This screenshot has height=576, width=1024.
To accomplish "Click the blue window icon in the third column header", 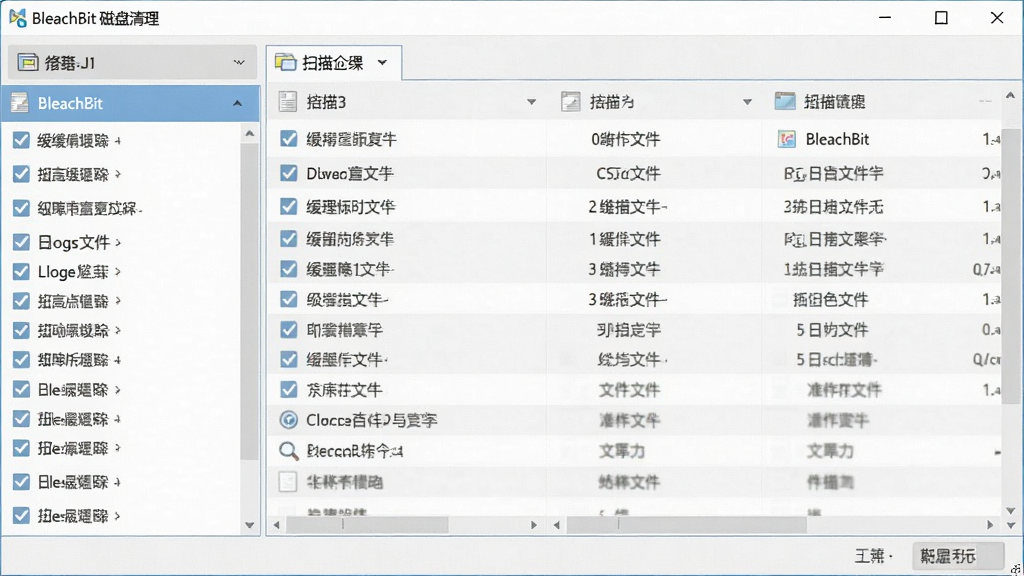I will (785, 101).
